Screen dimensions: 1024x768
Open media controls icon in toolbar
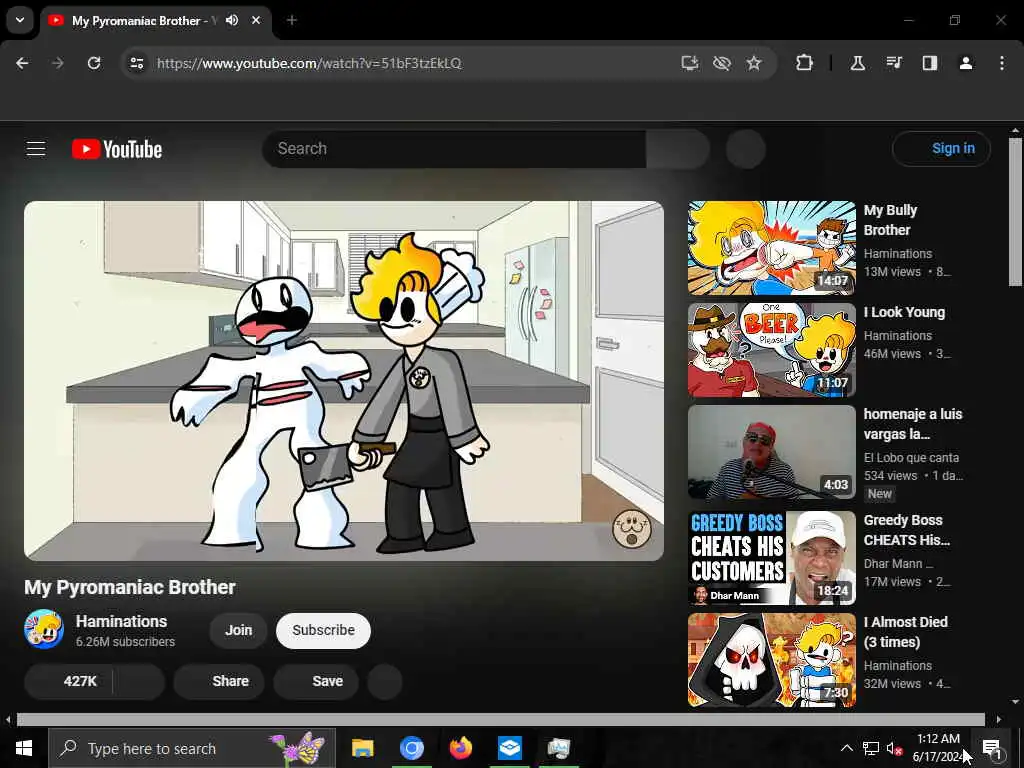click(x=894, y=63)
